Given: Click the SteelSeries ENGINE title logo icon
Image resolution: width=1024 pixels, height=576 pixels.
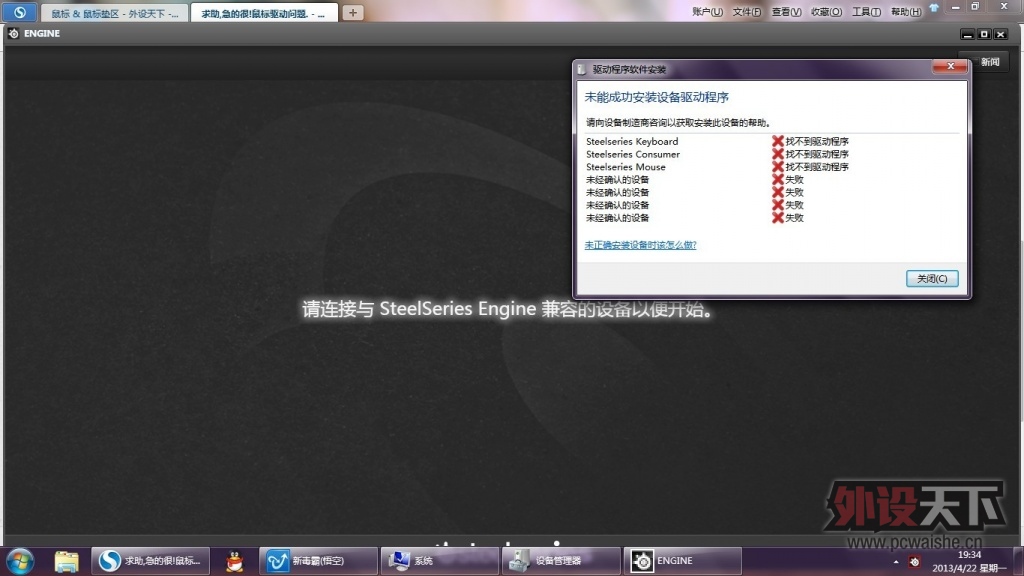Looking at the screenshot, I should 14,33.
